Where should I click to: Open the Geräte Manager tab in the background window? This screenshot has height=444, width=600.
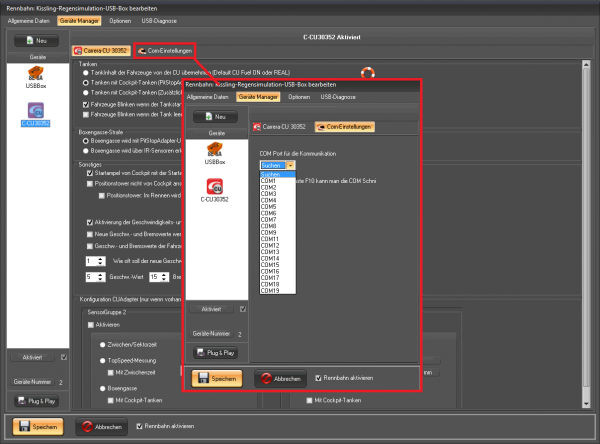coord(79,21)
